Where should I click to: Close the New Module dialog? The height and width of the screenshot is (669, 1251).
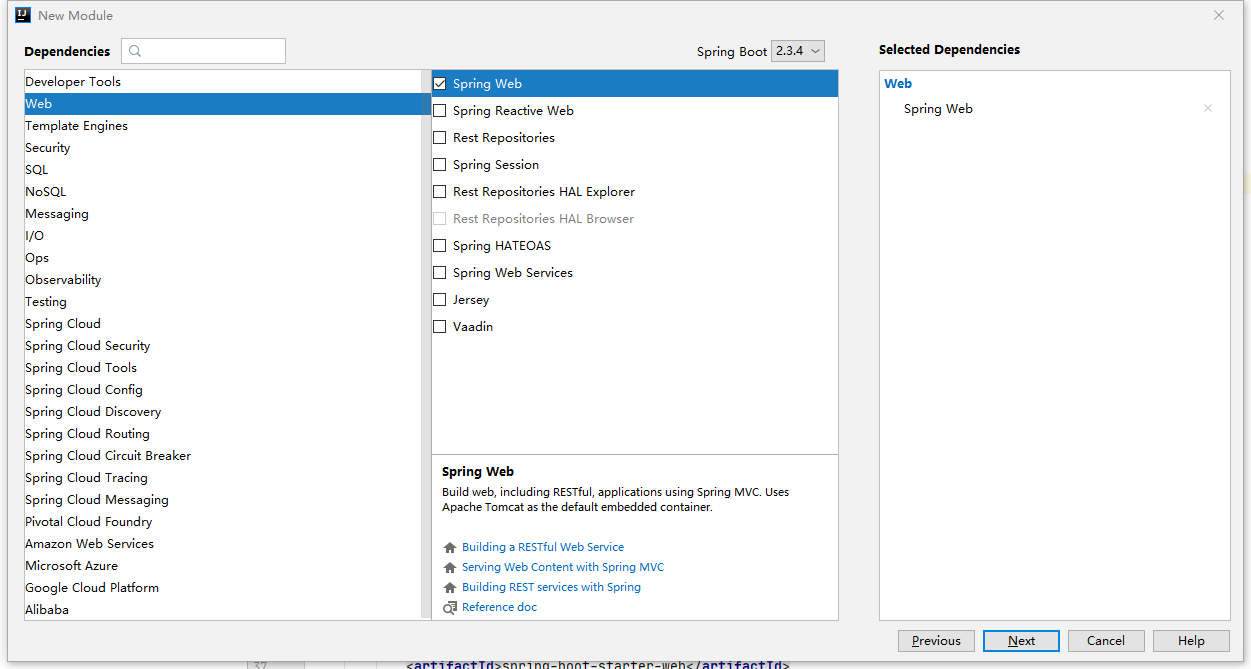(1218, 15)
